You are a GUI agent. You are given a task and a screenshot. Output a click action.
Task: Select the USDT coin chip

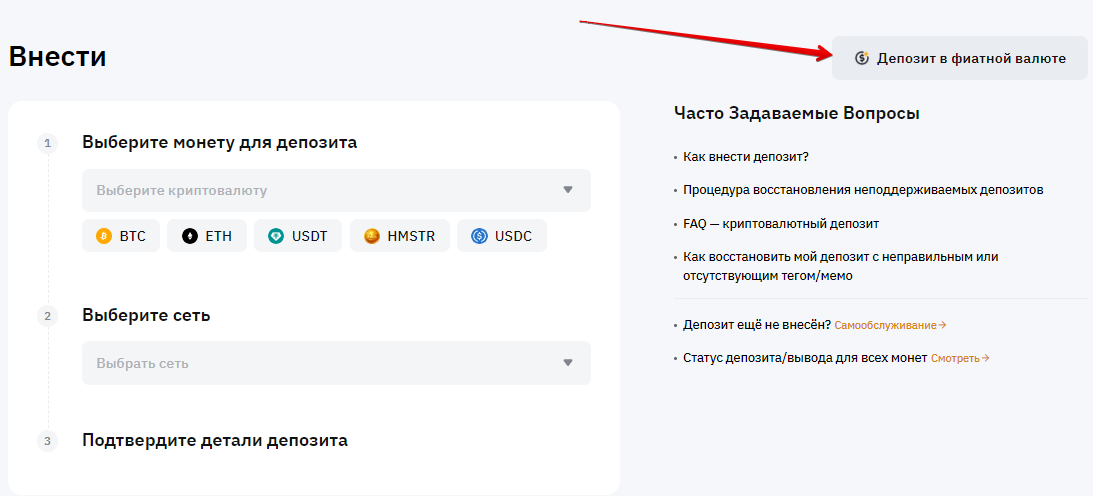pos(298,236)
